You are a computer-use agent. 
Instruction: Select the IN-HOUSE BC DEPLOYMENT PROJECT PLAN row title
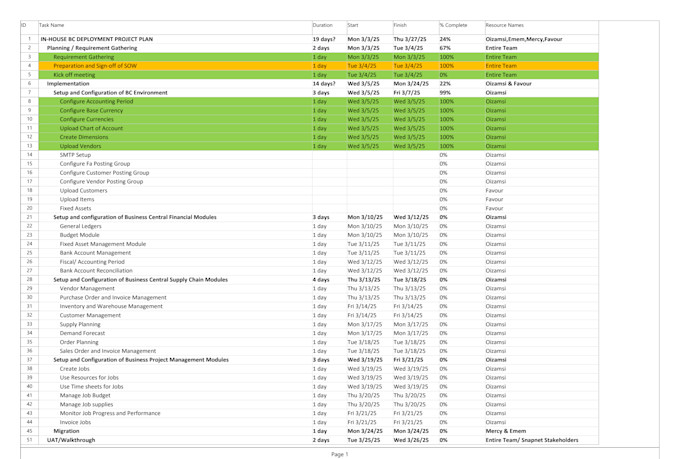click(97, 39)
